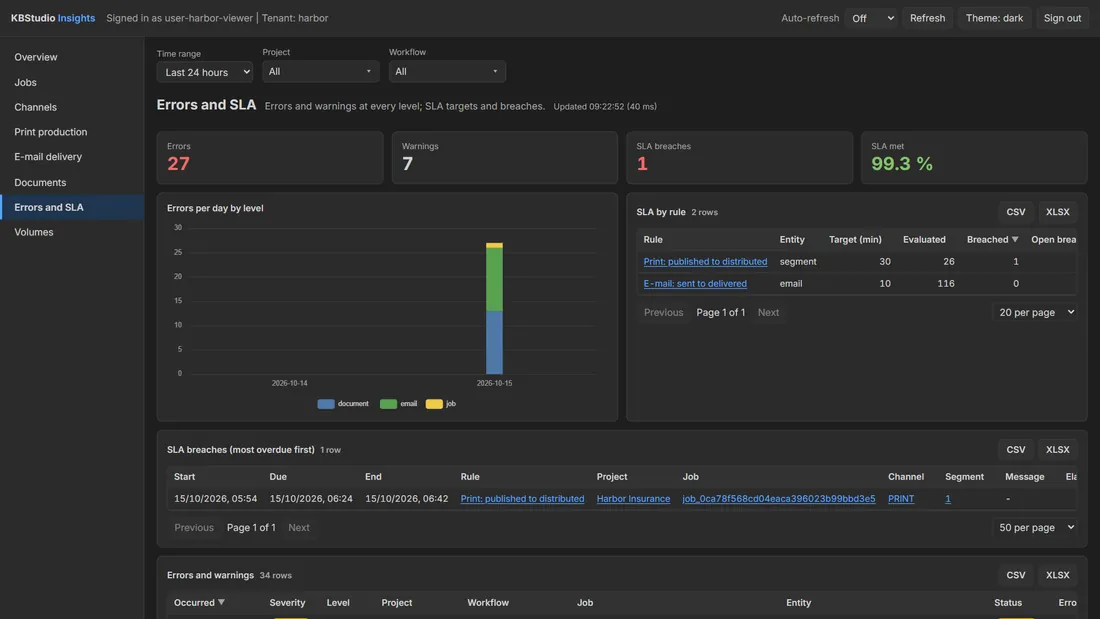The image size is (1100, 619).
Task: Select Print production in sidebar
Action: 51,132
